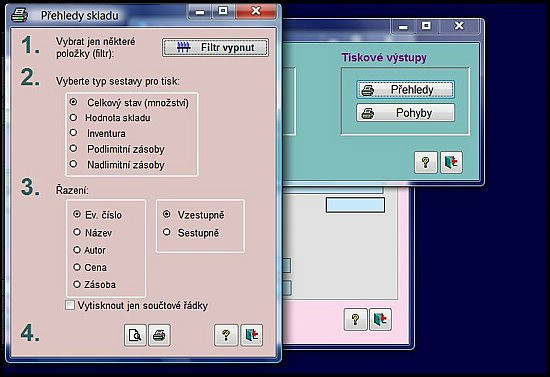This screenshot has height=377, width=550.
Task: Open Pohyby in Tiskové výstupy window
Action: (405, 113)
